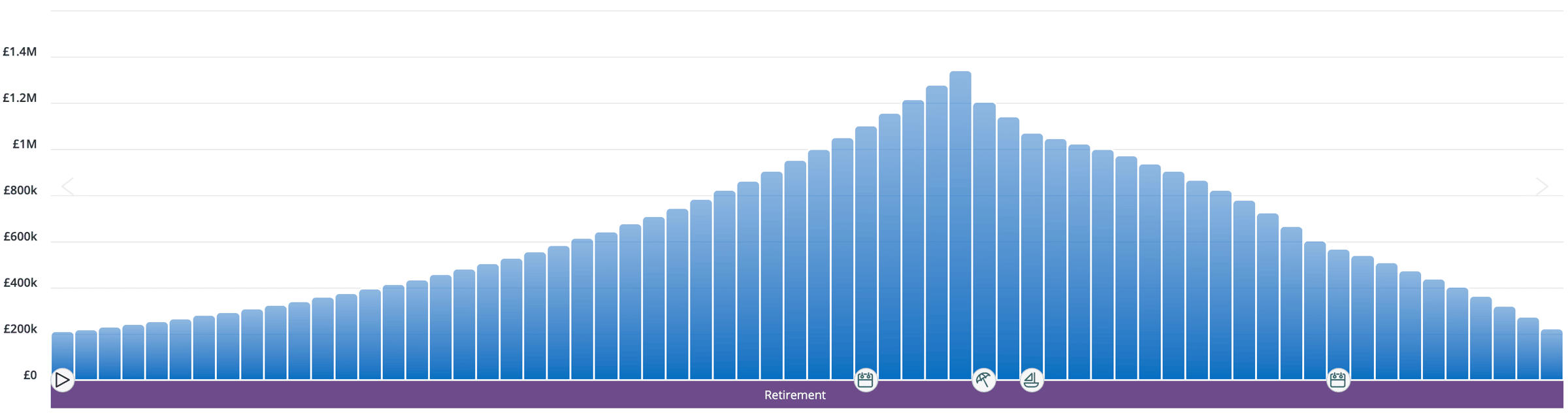
Task: Select the bar immediately left of the peak
Action: pyautogui.click(x=936, y=229)
